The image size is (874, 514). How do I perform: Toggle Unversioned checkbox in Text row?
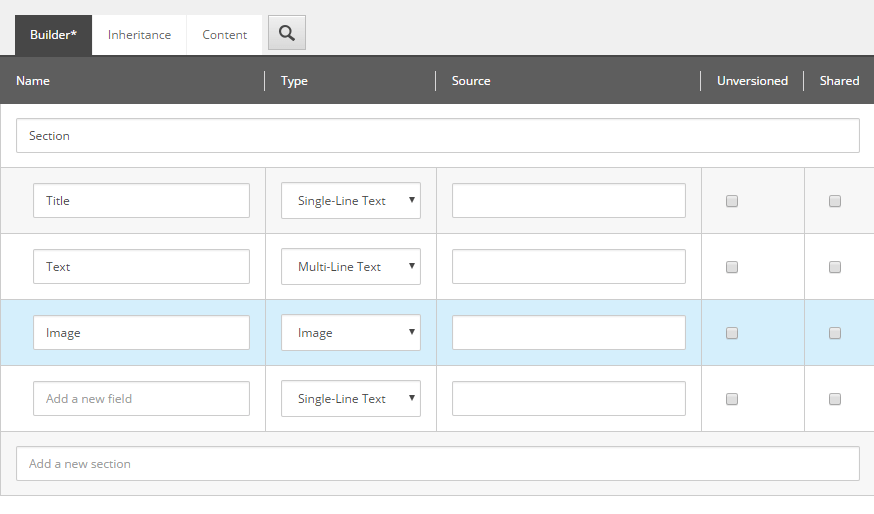732,267
